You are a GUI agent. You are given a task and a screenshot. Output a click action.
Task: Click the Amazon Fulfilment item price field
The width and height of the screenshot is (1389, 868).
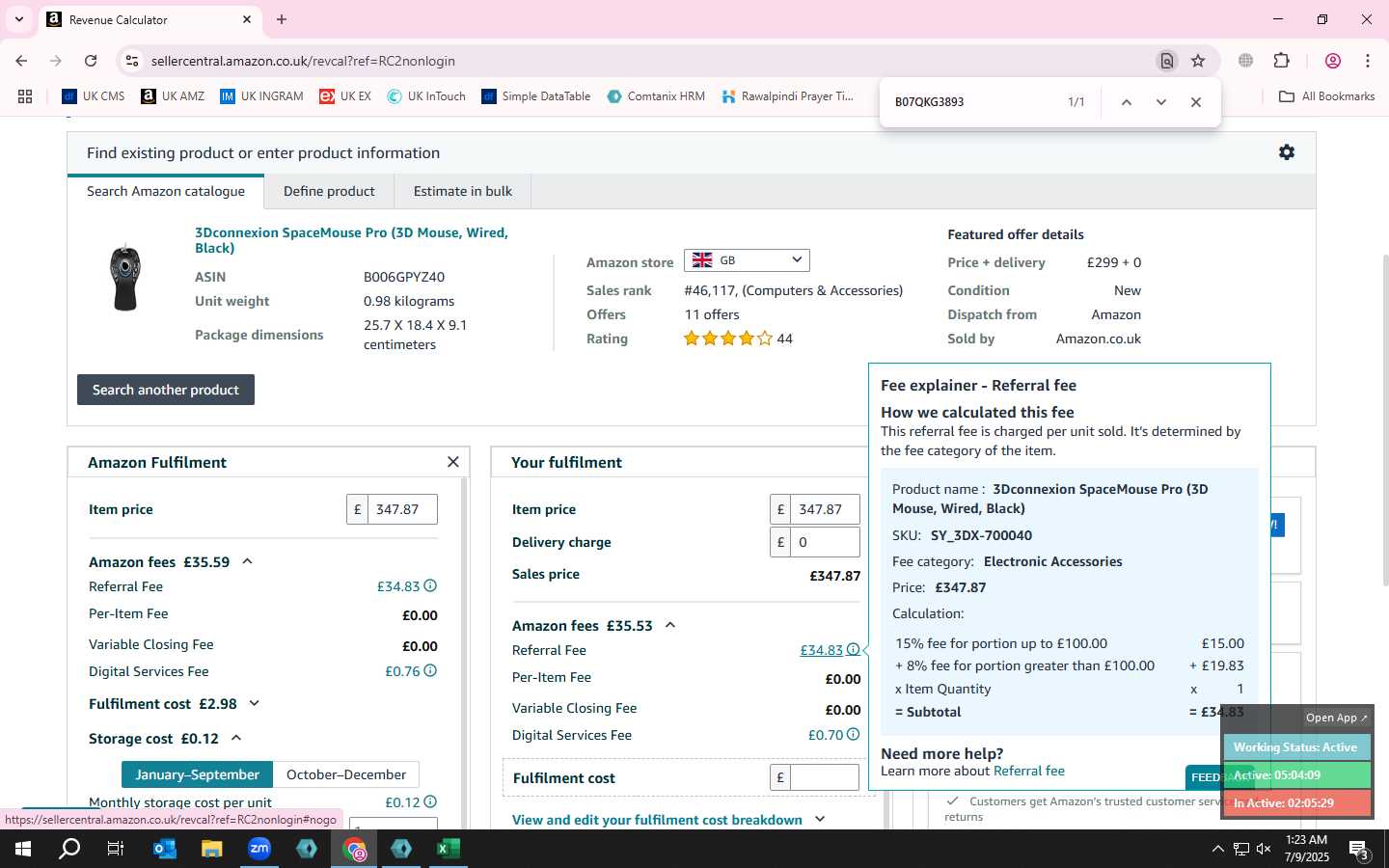tap(402, 509)
